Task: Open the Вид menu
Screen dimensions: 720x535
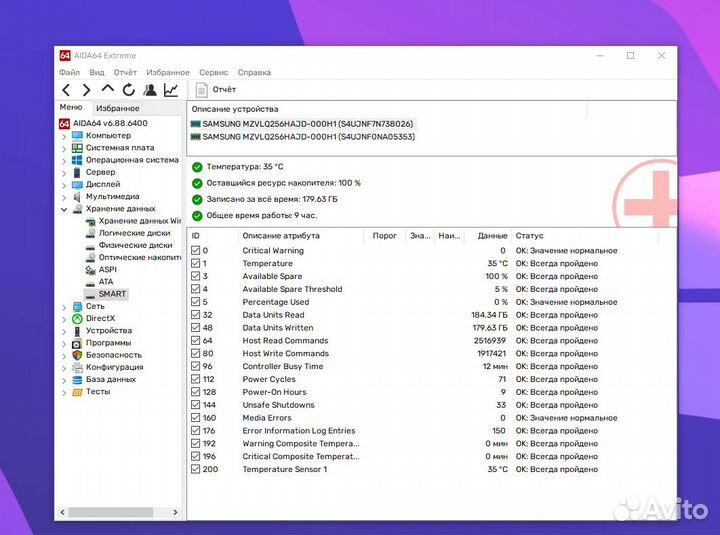Action: [97, 72]
